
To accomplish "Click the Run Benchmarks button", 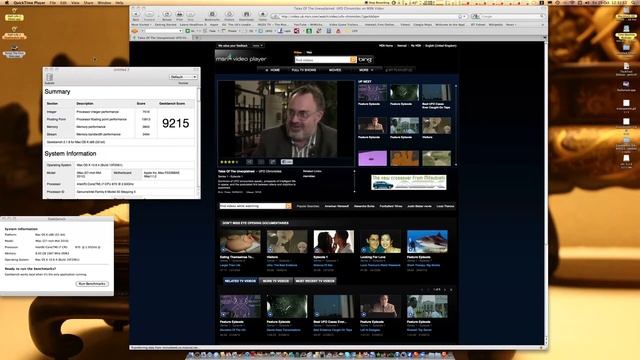I will (x=92, y=284).
